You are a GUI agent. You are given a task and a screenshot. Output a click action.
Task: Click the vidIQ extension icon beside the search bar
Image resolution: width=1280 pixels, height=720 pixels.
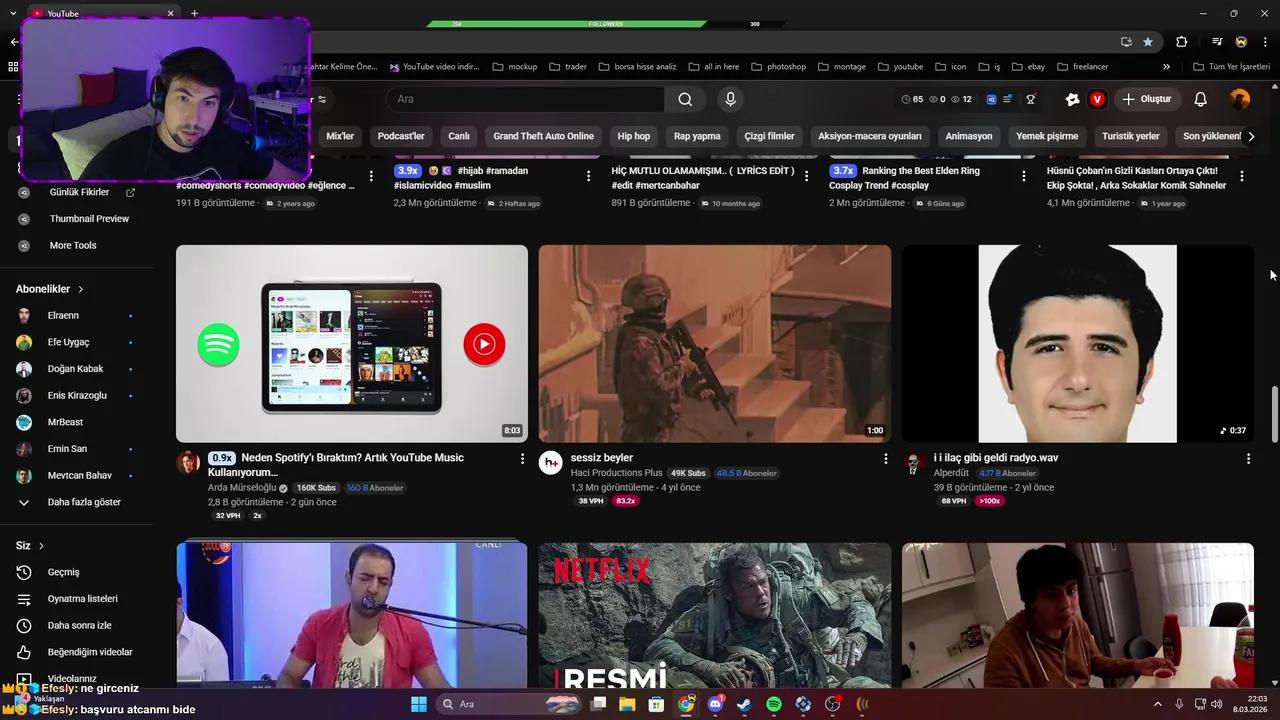pos(1097,99)
